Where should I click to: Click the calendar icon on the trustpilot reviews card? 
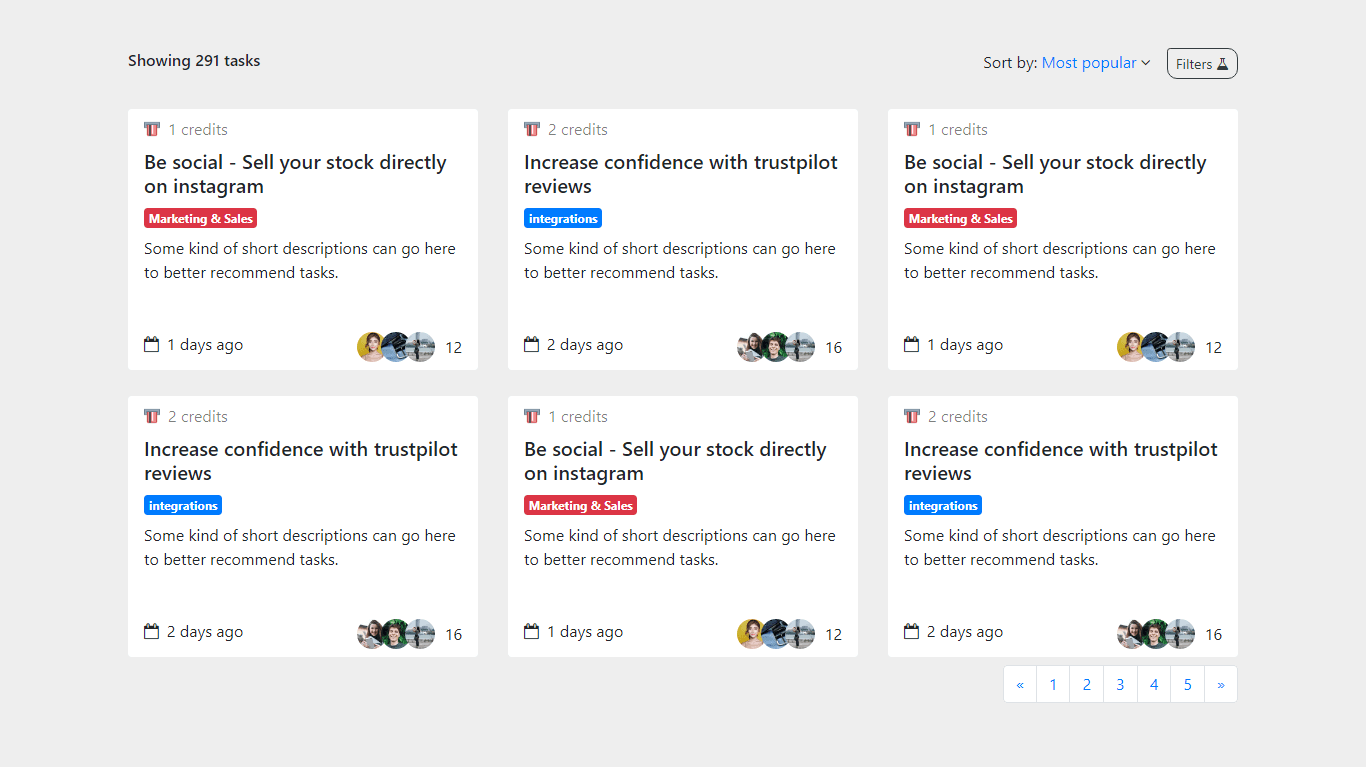click(531, 343)
